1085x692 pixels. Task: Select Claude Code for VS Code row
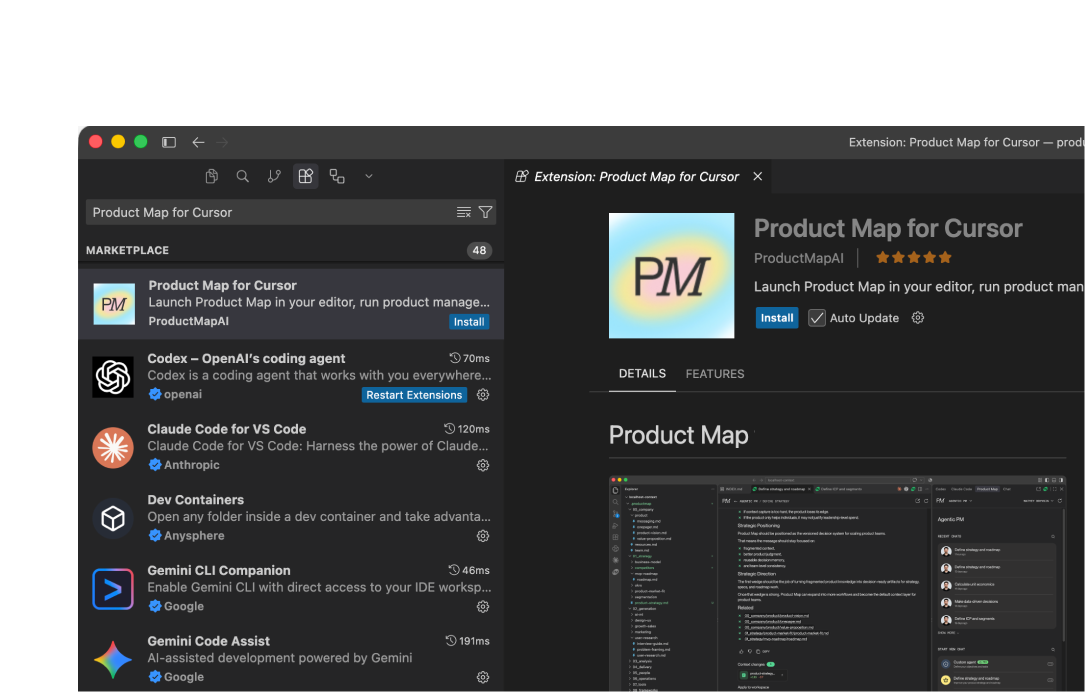click(291, 446)
